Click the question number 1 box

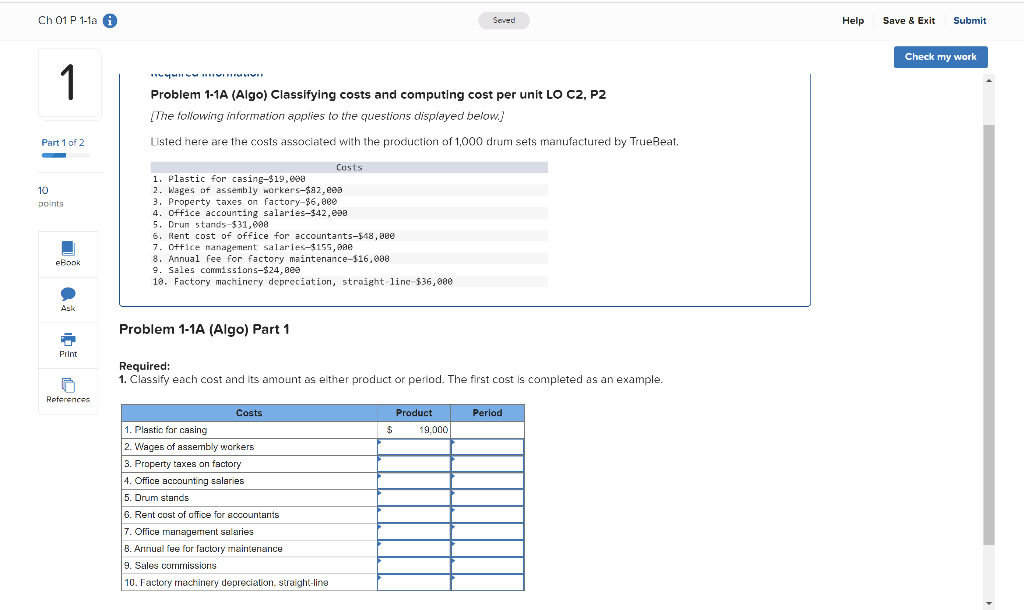(70, 84)
